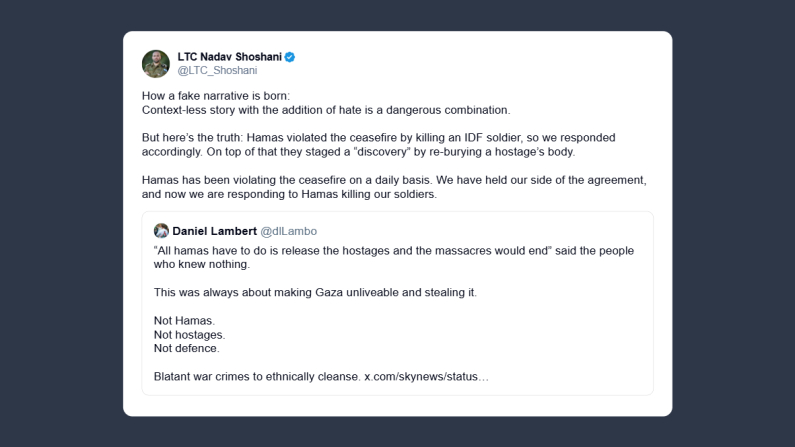Open the @LTC_Shoshani handle
795x447 pixels.
coord(217,71)
